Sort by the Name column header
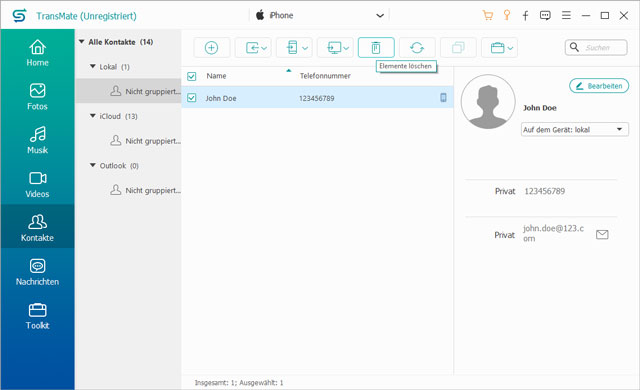 click(x=216, y=76)
